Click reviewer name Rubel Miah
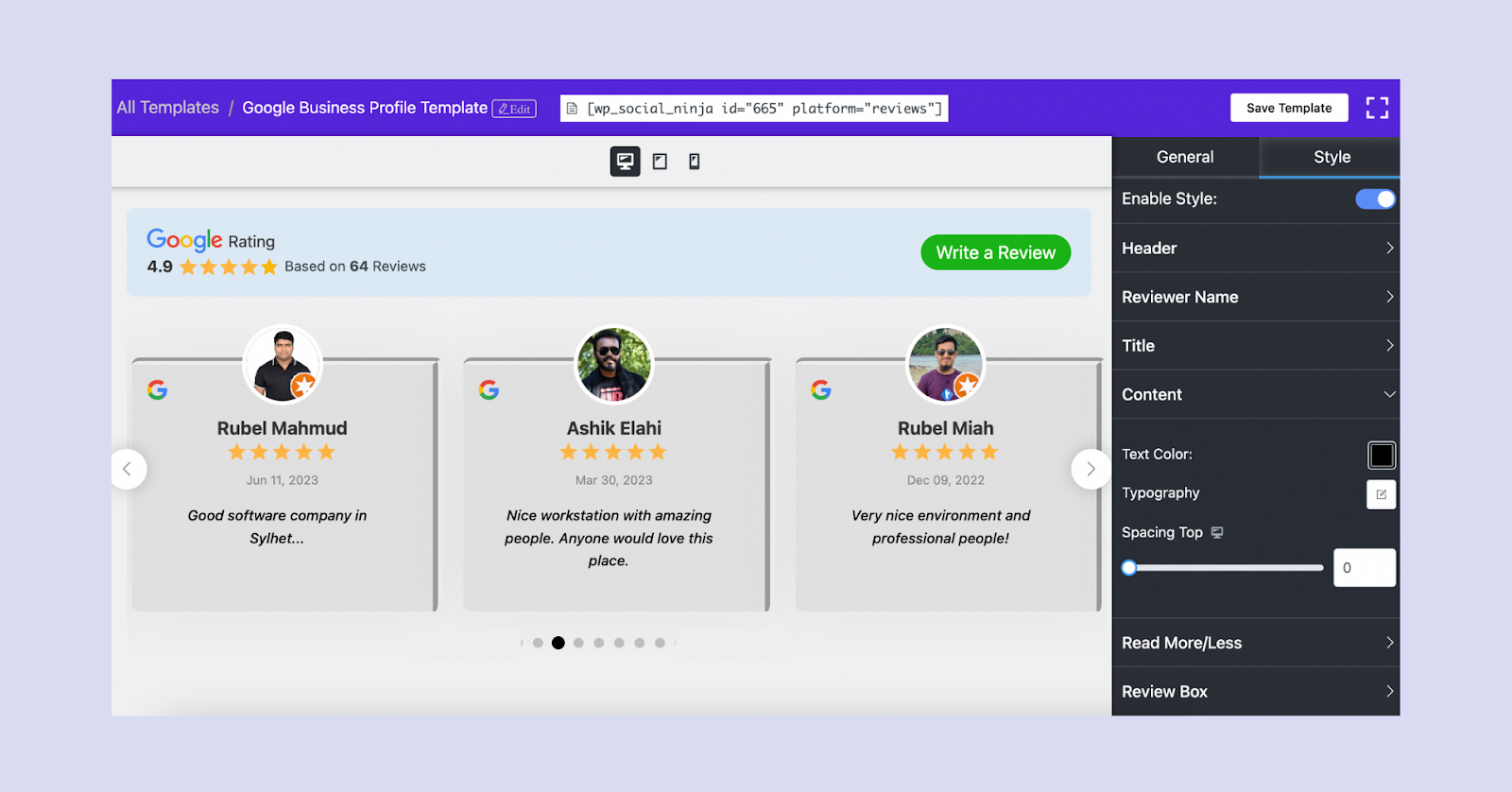Image resolution: width=1512 pixels, height=792 pixels. 945,428
